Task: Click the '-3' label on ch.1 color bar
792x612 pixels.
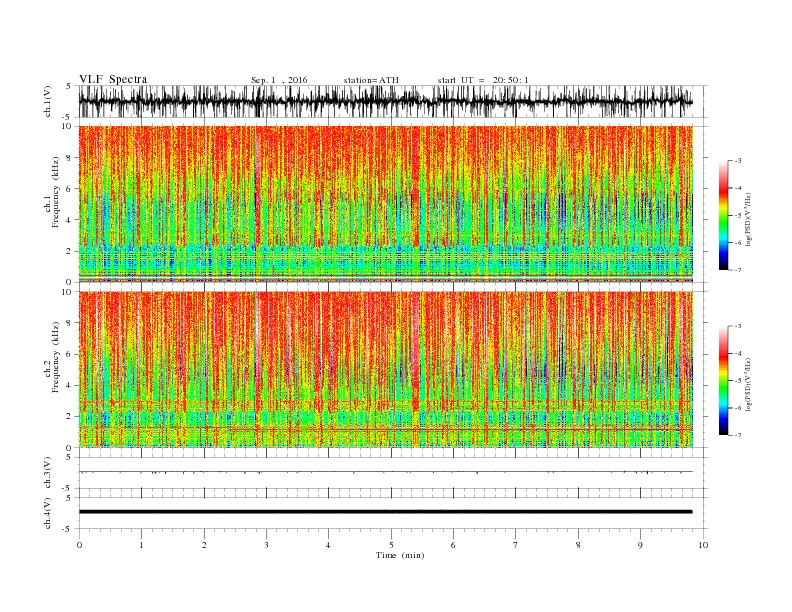Action: 738,161
